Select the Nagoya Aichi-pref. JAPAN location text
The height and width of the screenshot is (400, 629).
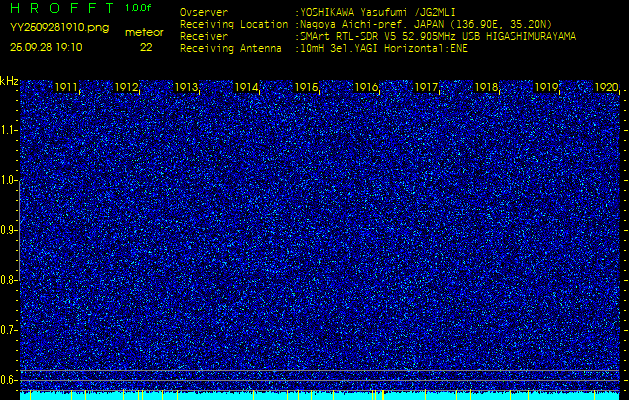tap(426, 24)
